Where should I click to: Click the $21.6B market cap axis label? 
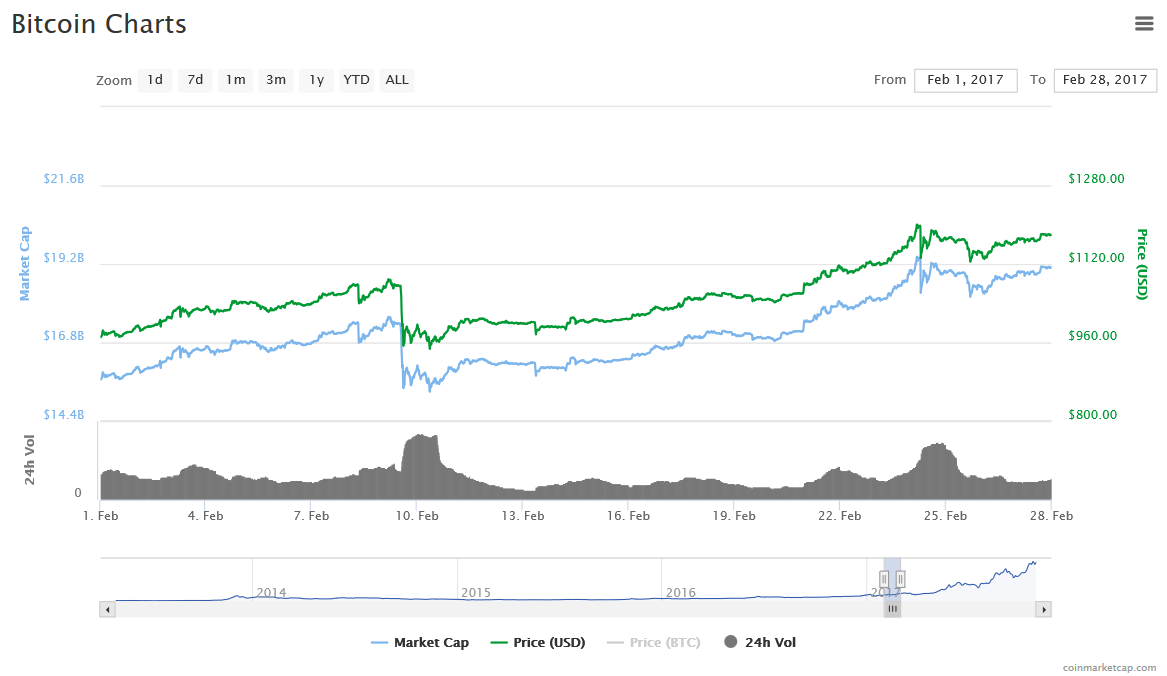click(x=64, y=179)
